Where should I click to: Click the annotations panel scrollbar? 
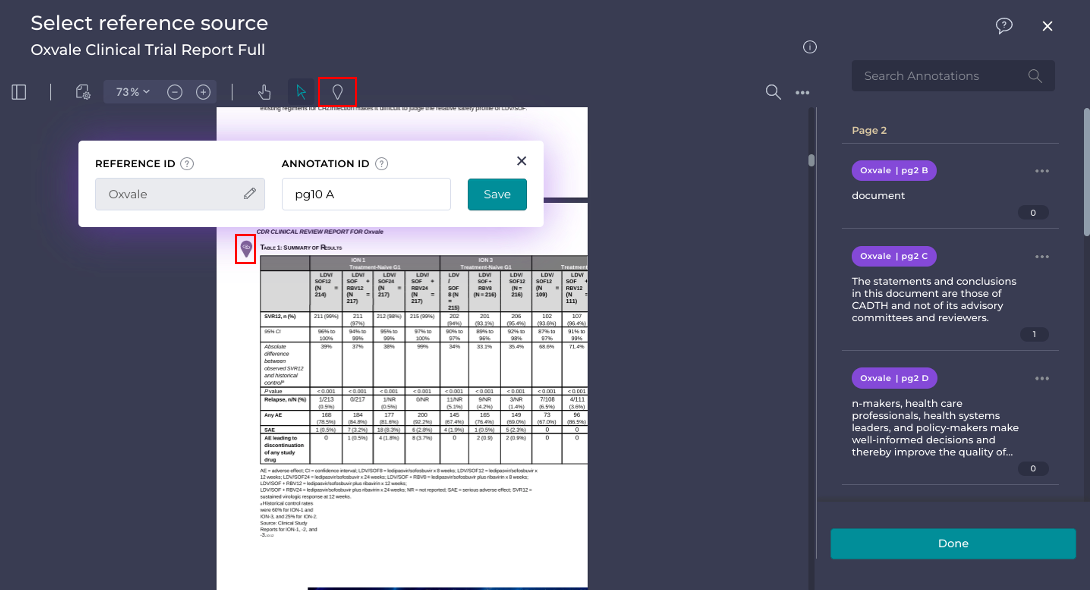(x=1086, y=172)
